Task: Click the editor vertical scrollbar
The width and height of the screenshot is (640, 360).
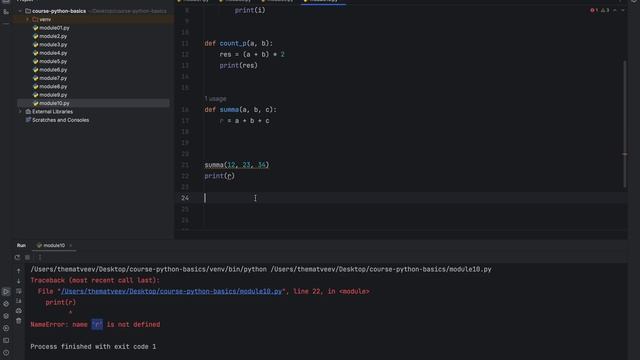Action: pyautogui.click(x=624, y=124)
